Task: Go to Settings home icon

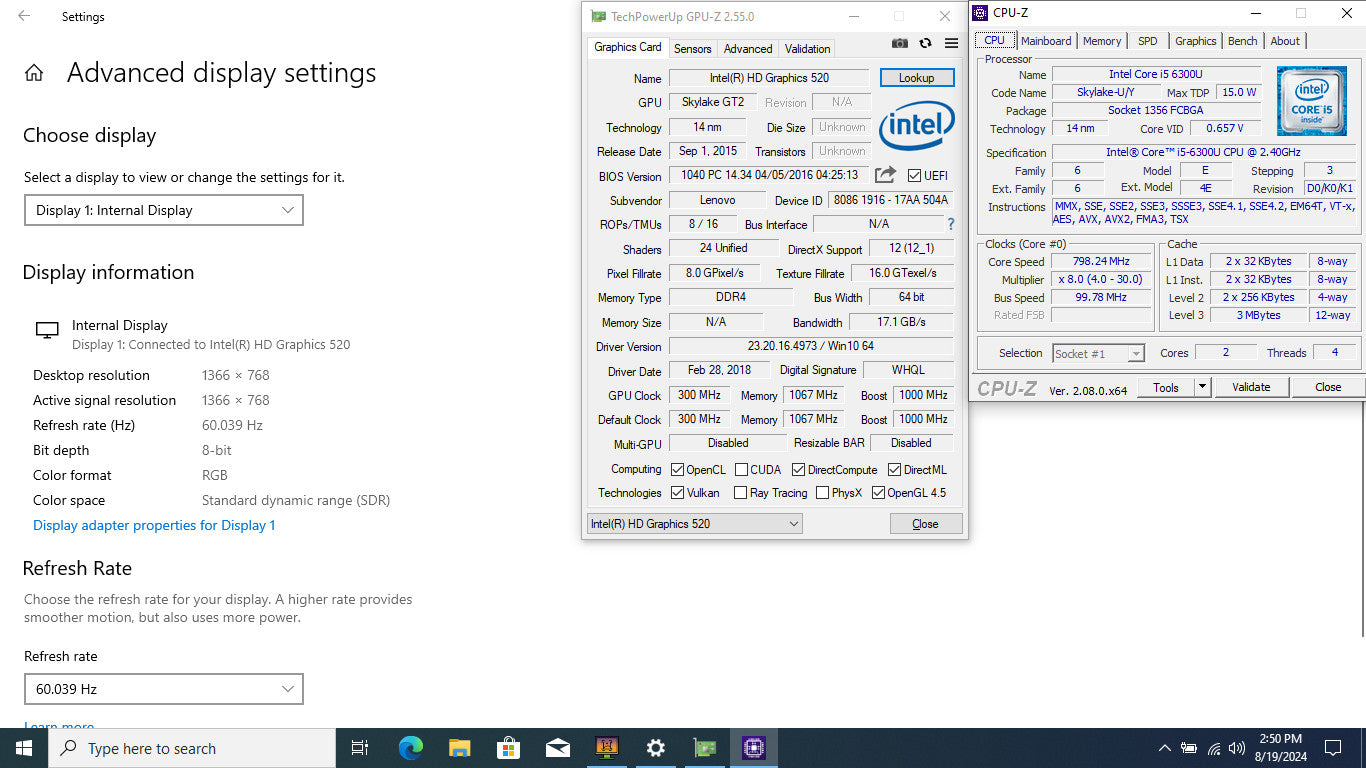Action: (x=34, y=73)
